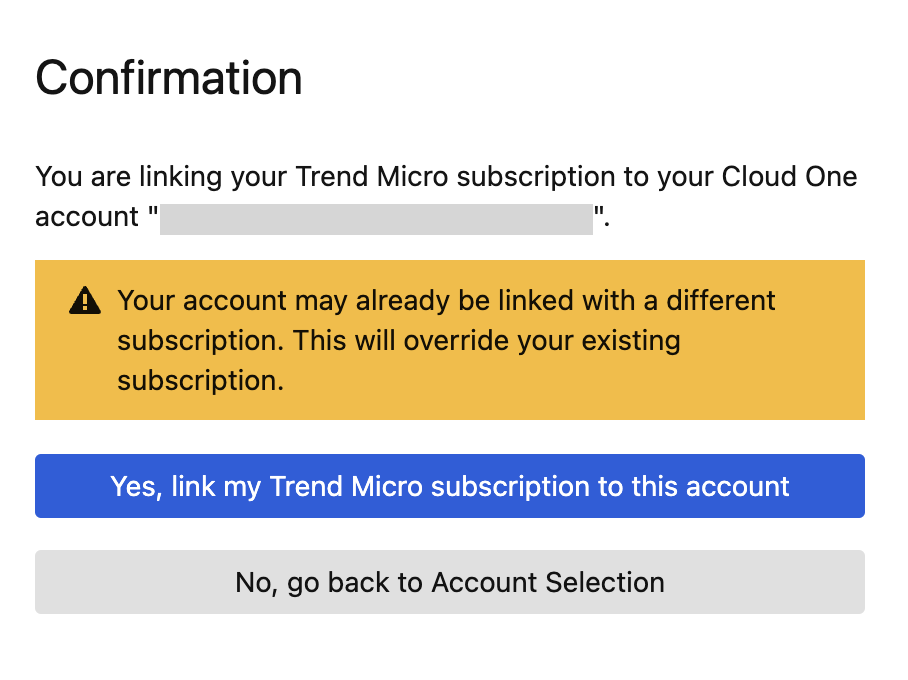
Task: Click "different" in the warning message
Action: [722, 300]
